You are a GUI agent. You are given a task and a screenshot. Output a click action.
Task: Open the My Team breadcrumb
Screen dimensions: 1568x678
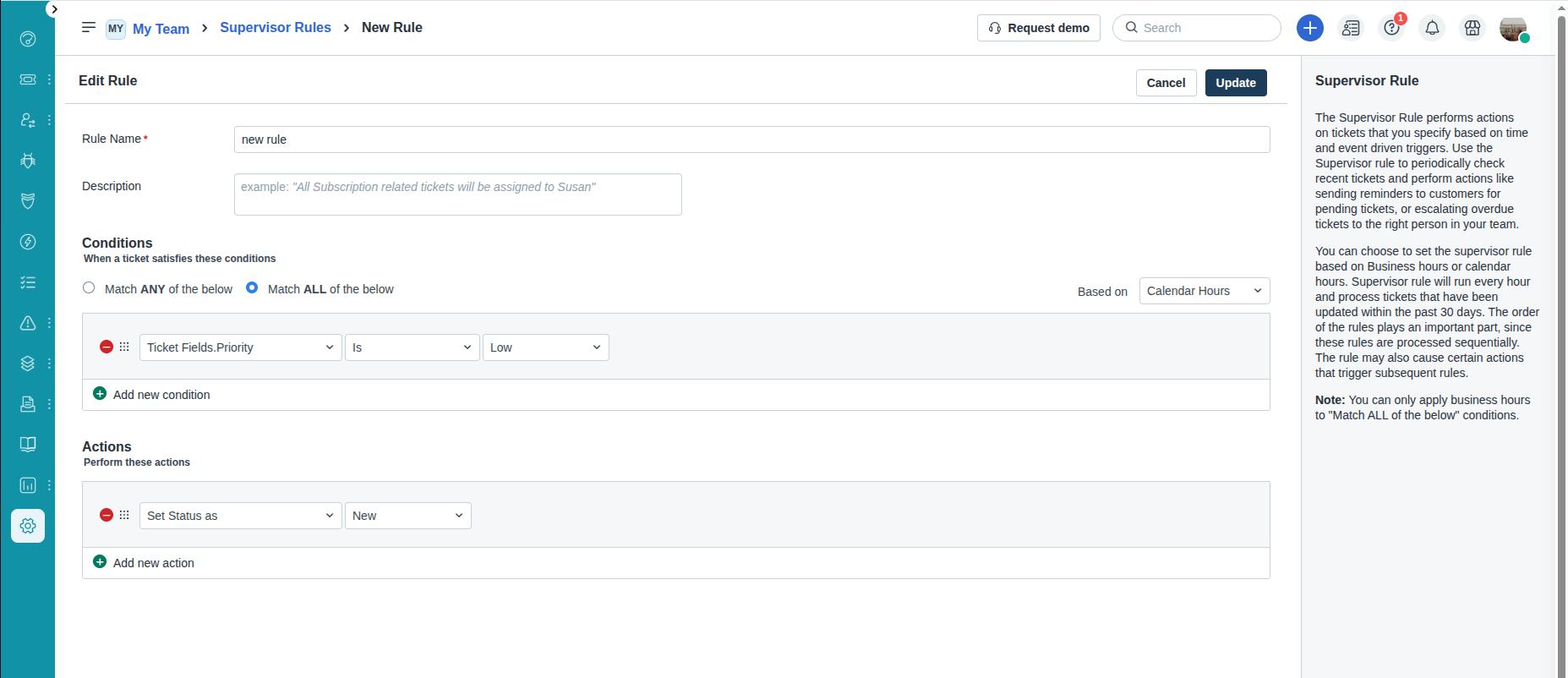point(161,29)
